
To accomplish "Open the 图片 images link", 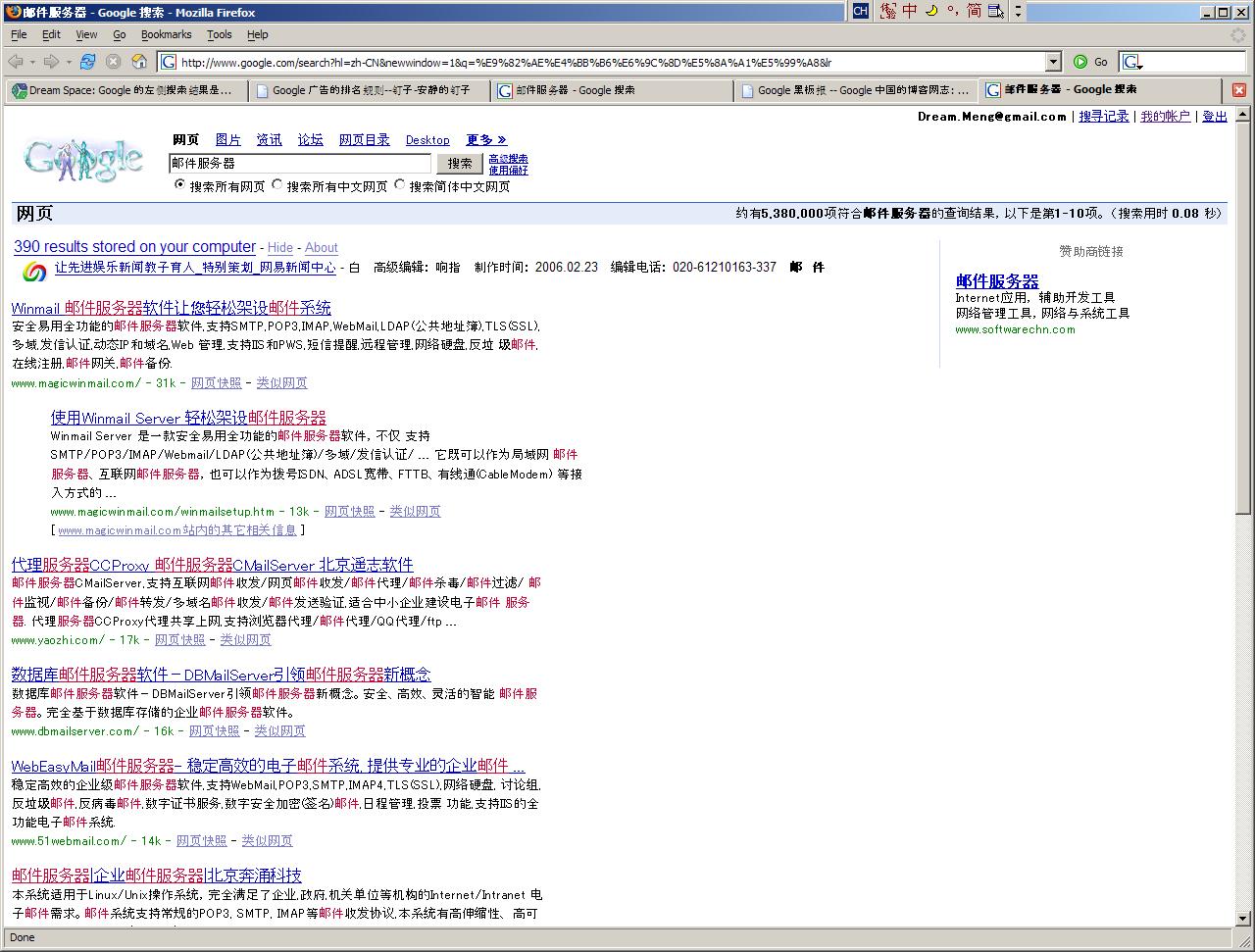I will coord(227,140).
